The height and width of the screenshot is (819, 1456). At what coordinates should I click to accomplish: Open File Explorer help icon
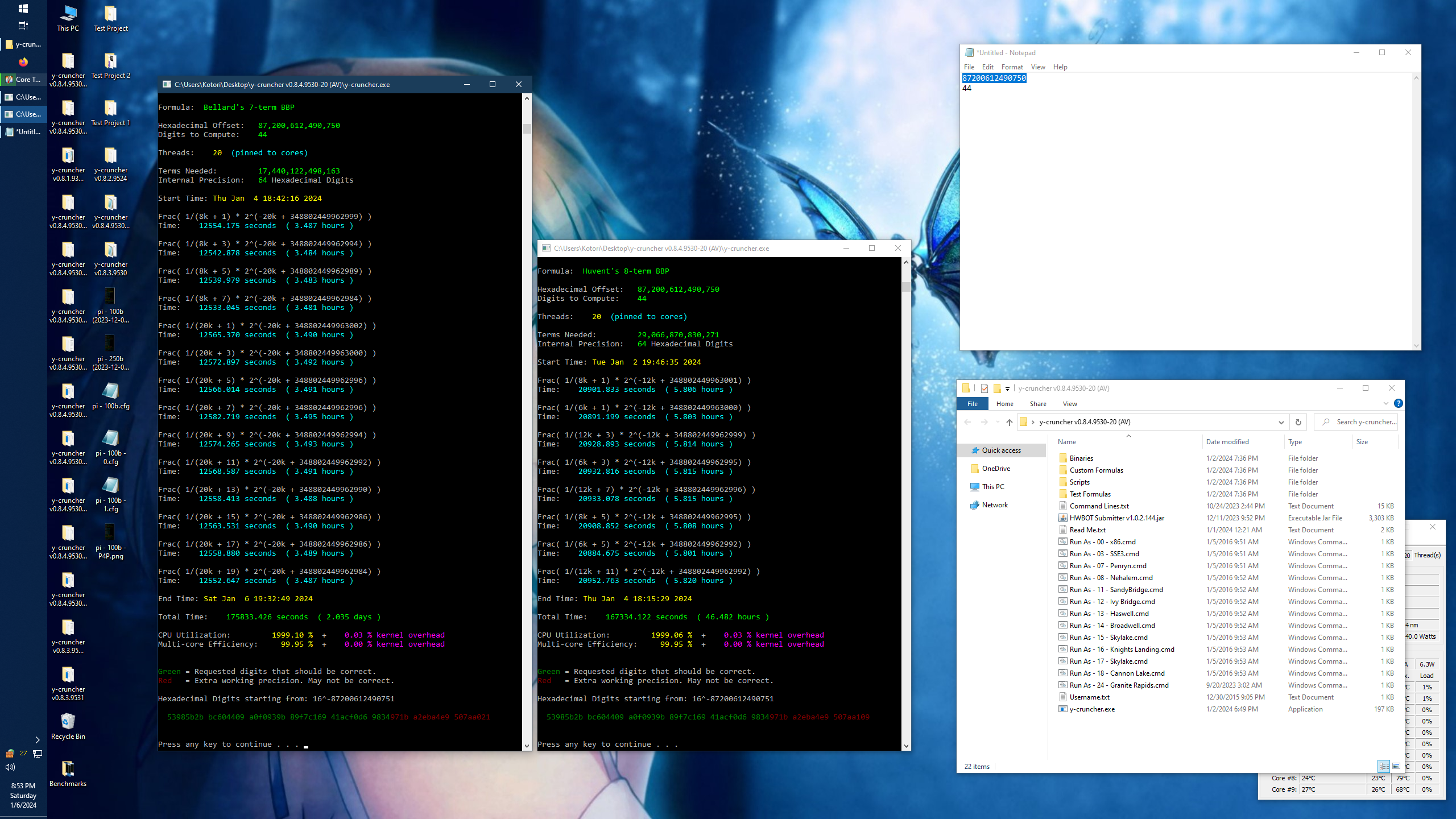(x=1398, y=403)
